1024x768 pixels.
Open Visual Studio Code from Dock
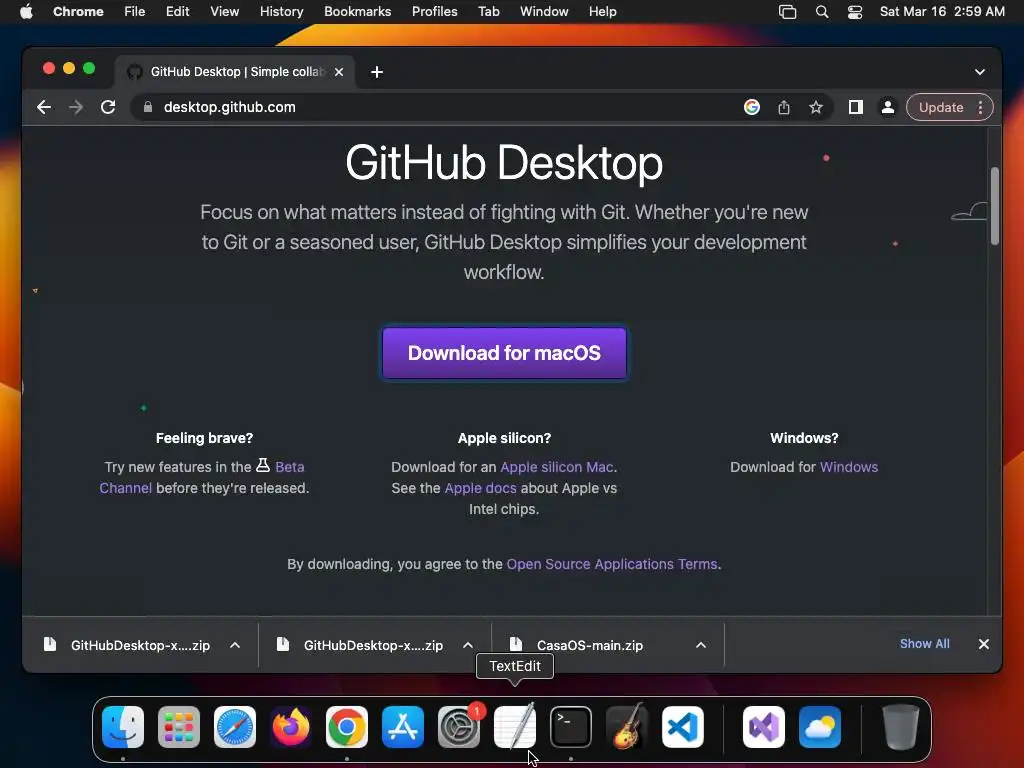coord(682,727)
